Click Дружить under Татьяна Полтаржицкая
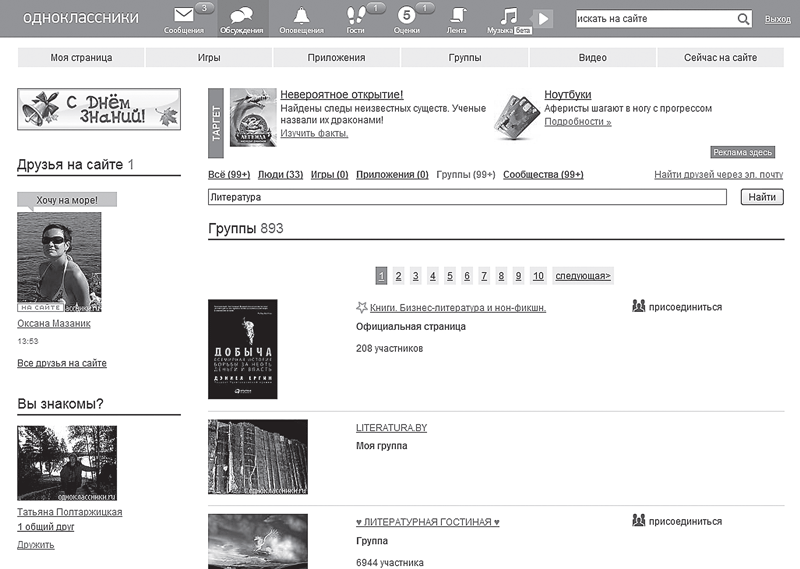Viewport: 800px width, 569px height. (x=36, y=545)
